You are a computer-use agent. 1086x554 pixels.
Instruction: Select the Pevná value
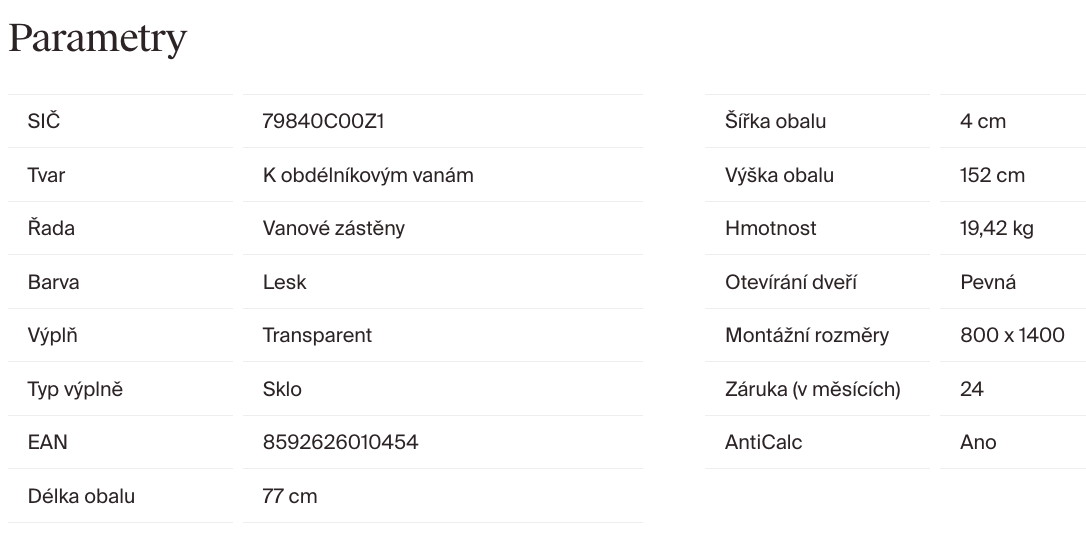(x=987, y=282)
